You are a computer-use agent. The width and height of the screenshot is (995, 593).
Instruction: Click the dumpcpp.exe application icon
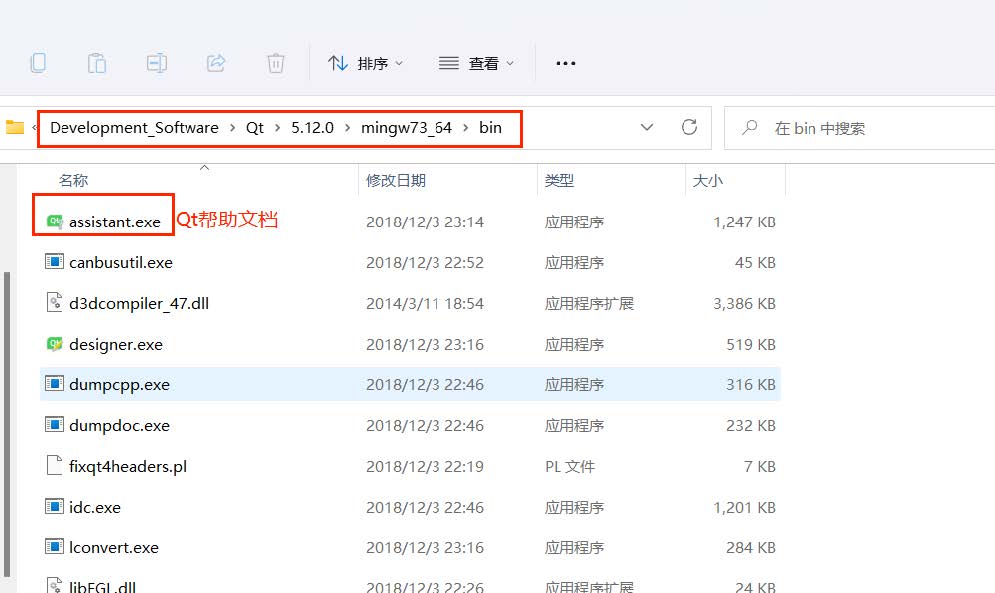55,383
